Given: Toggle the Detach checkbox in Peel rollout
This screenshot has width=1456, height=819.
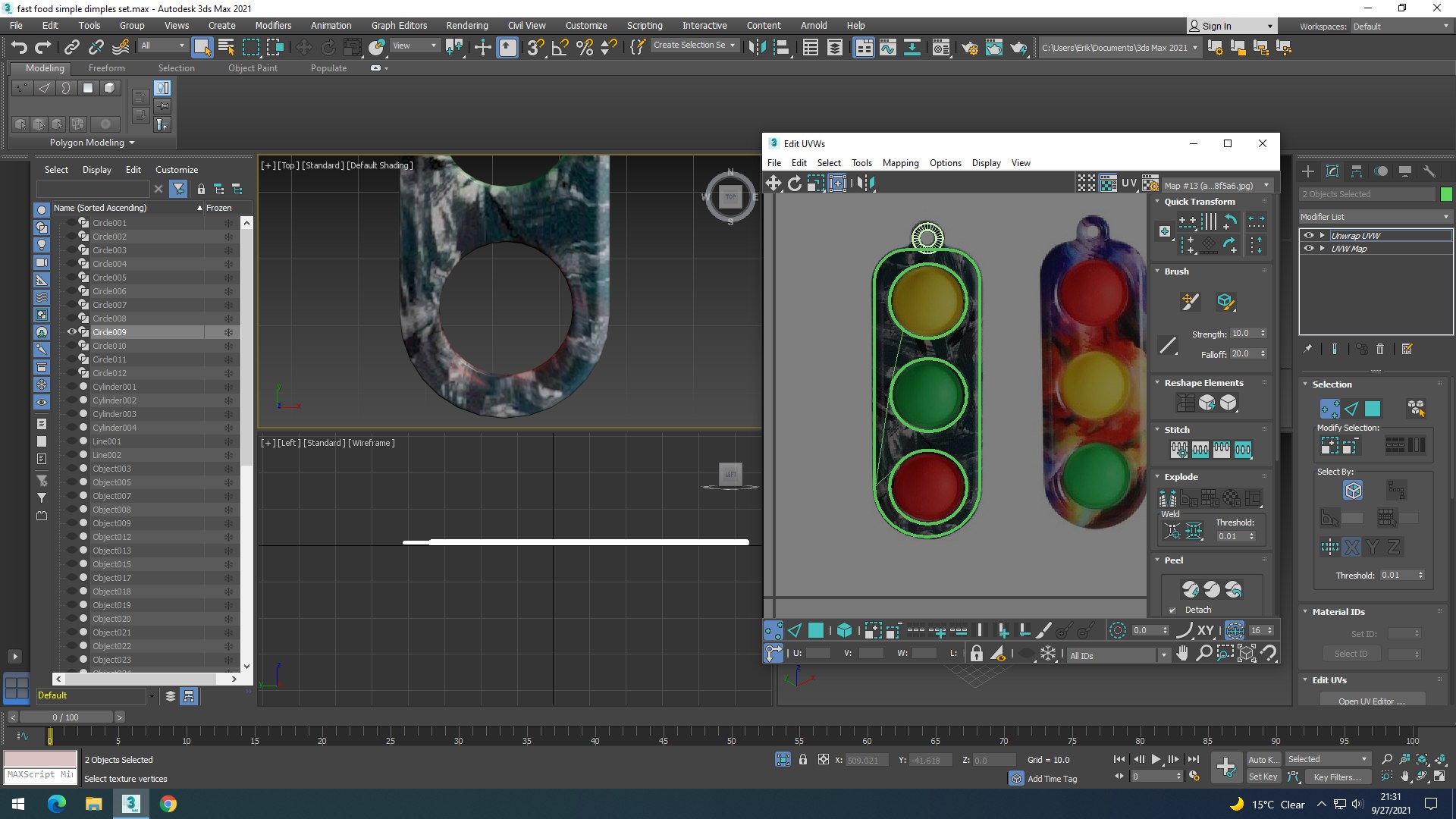Looking at the screenshot, I should click(x=1172, y=610).
